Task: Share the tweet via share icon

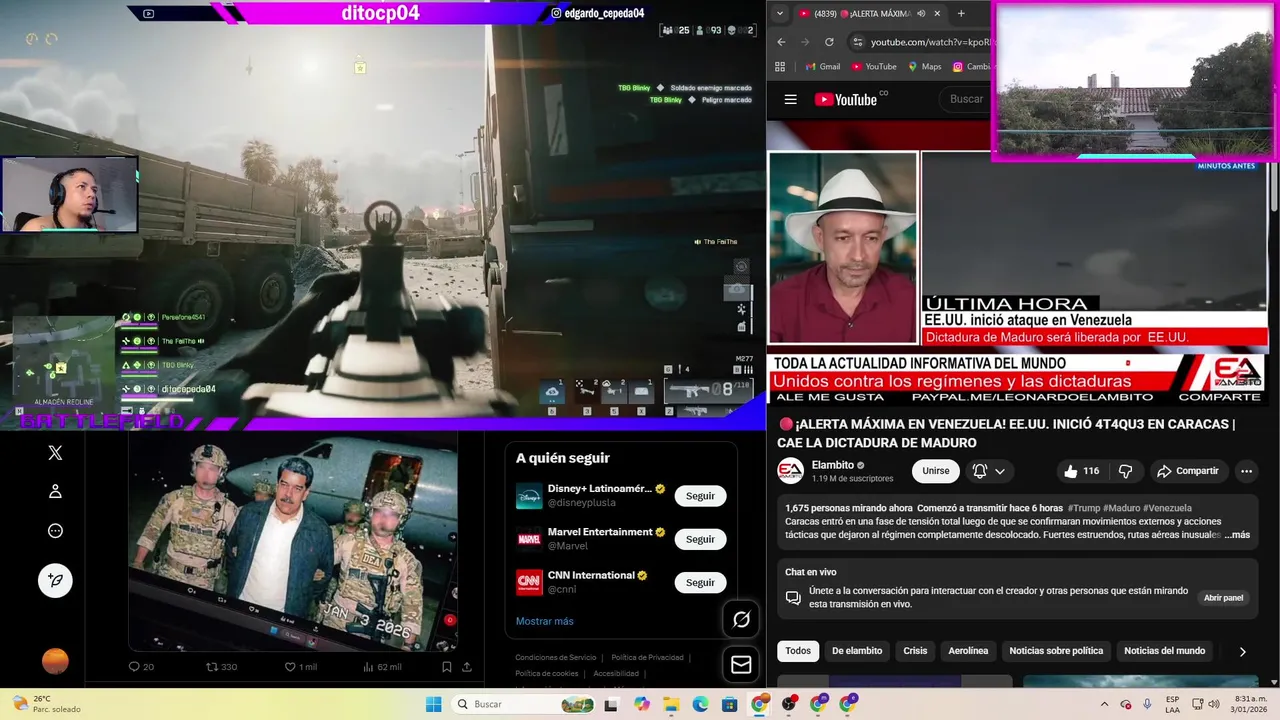Action: click(x=467, y=667)
